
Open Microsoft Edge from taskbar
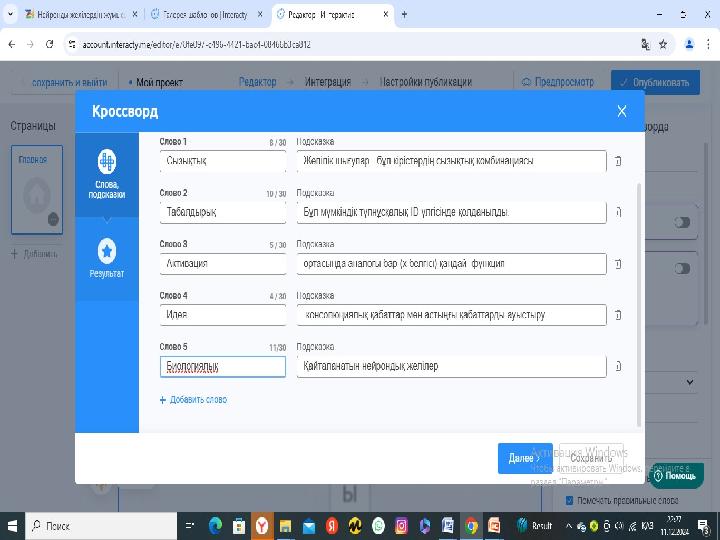click(x=215, y=526)
